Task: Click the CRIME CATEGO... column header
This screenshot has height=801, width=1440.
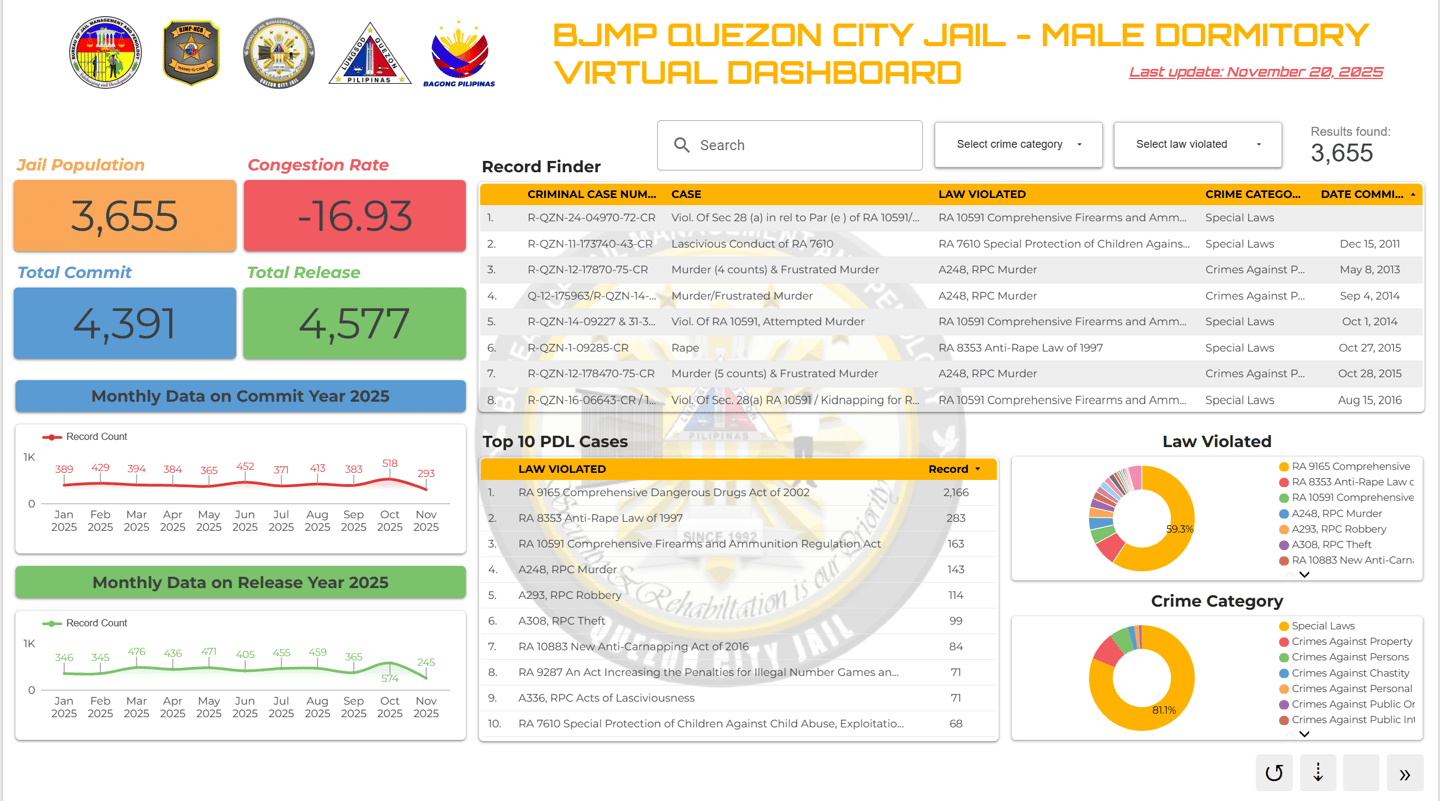Action: pos(1253,194)
